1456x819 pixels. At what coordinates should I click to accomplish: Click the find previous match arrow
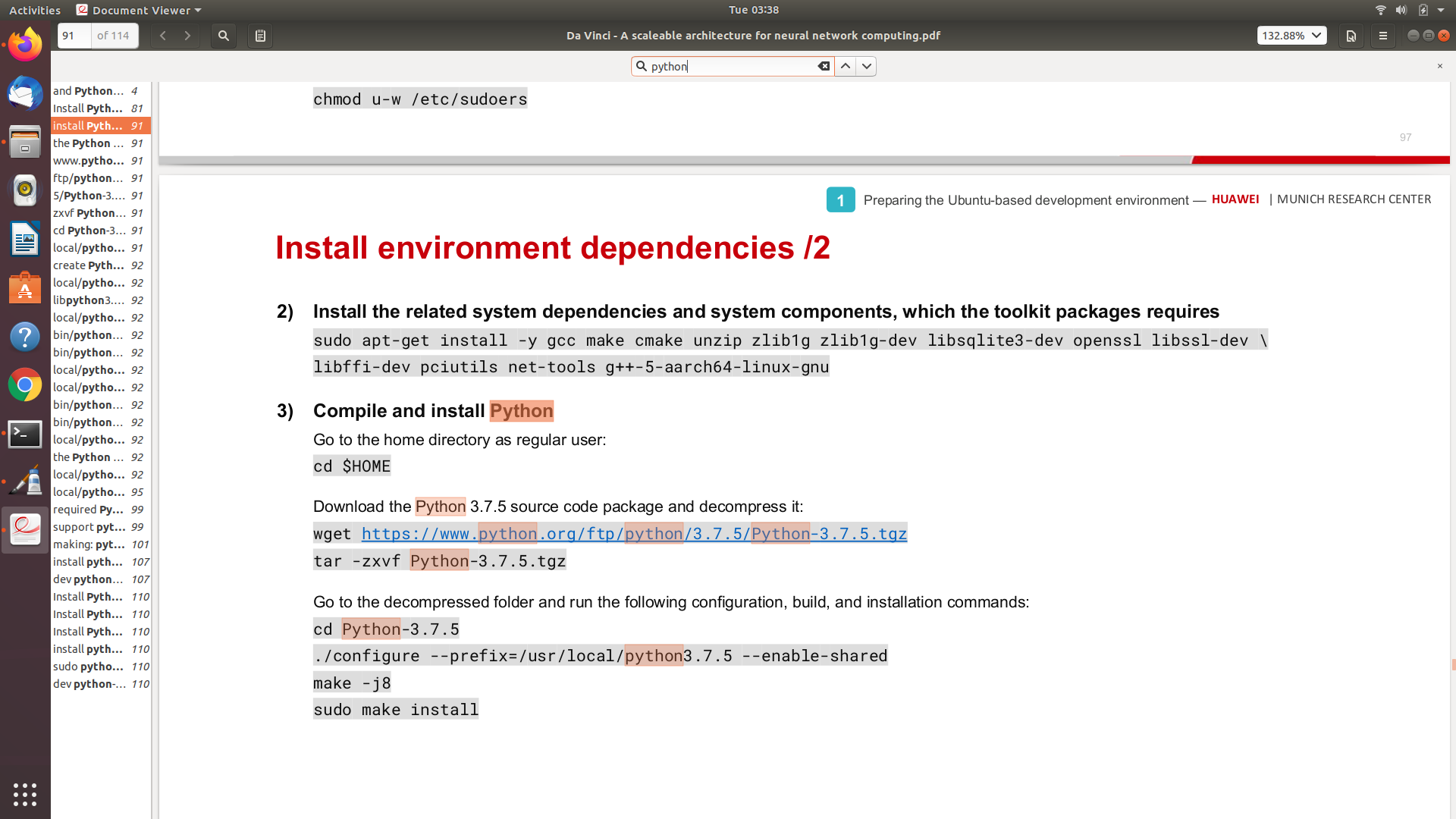point(845,65)
